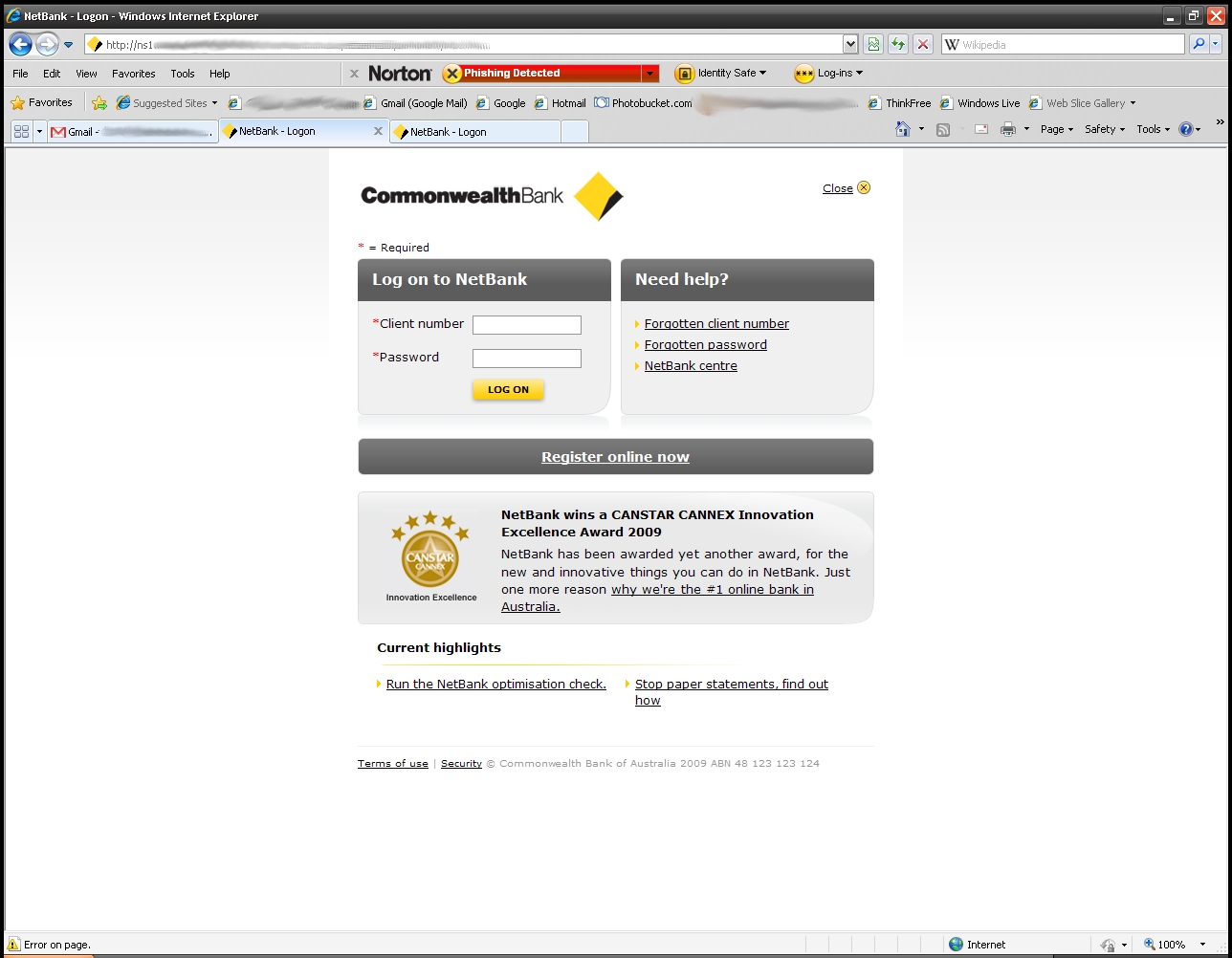Open Run the NetBank optimisation check link
This screenshot has height=958, width=1232.
(x=496, y=685)
